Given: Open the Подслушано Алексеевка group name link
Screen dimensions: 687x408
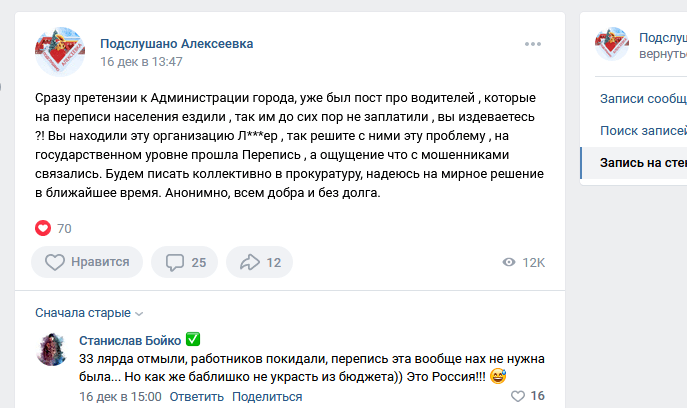Looking at the screenshot, I should 176,44.
